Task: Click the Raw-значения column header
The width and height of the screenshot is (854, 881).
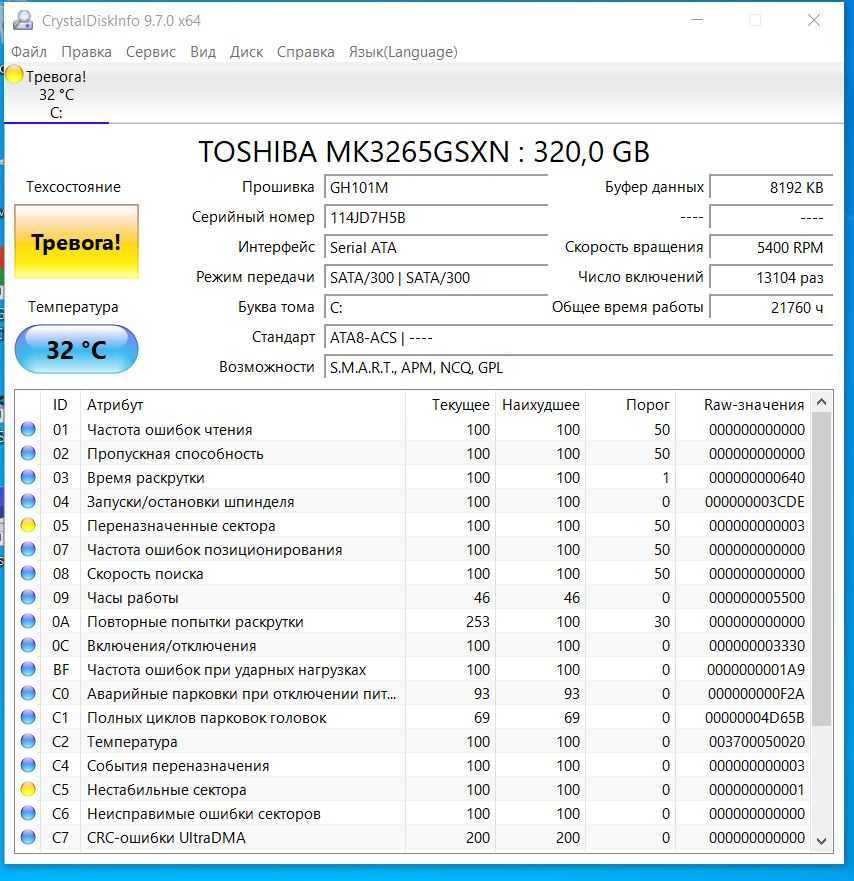Action: tap(743, 405)
